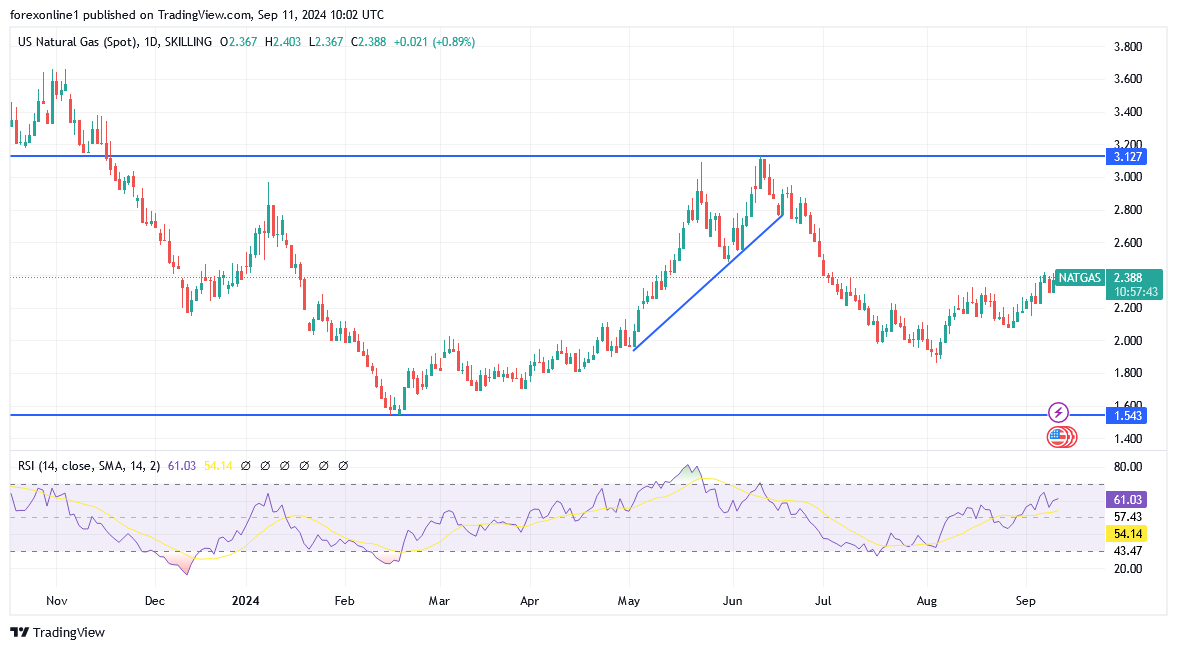Click the 57.43 level on the RSI scale
Image resolution: width=1177 pixels, height=650 pixels.
(x=1127, y=516)
